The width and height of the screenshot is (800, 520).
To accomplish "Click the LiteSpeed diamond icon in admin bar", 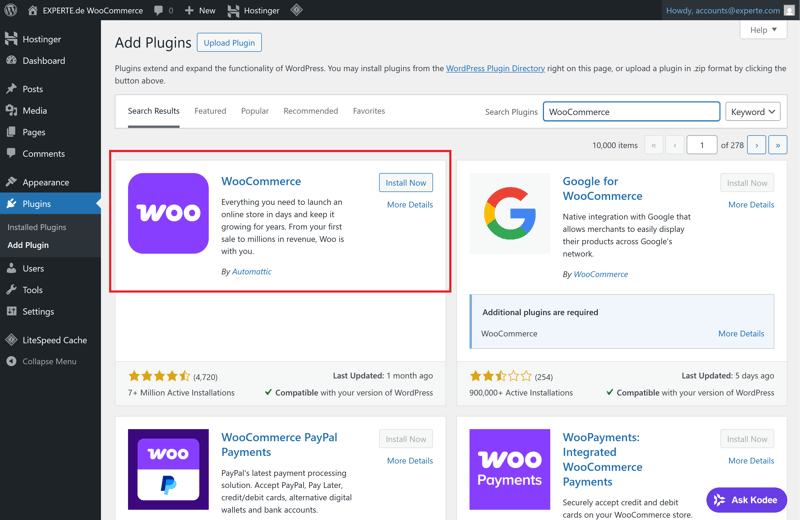I will pos(296,10).
